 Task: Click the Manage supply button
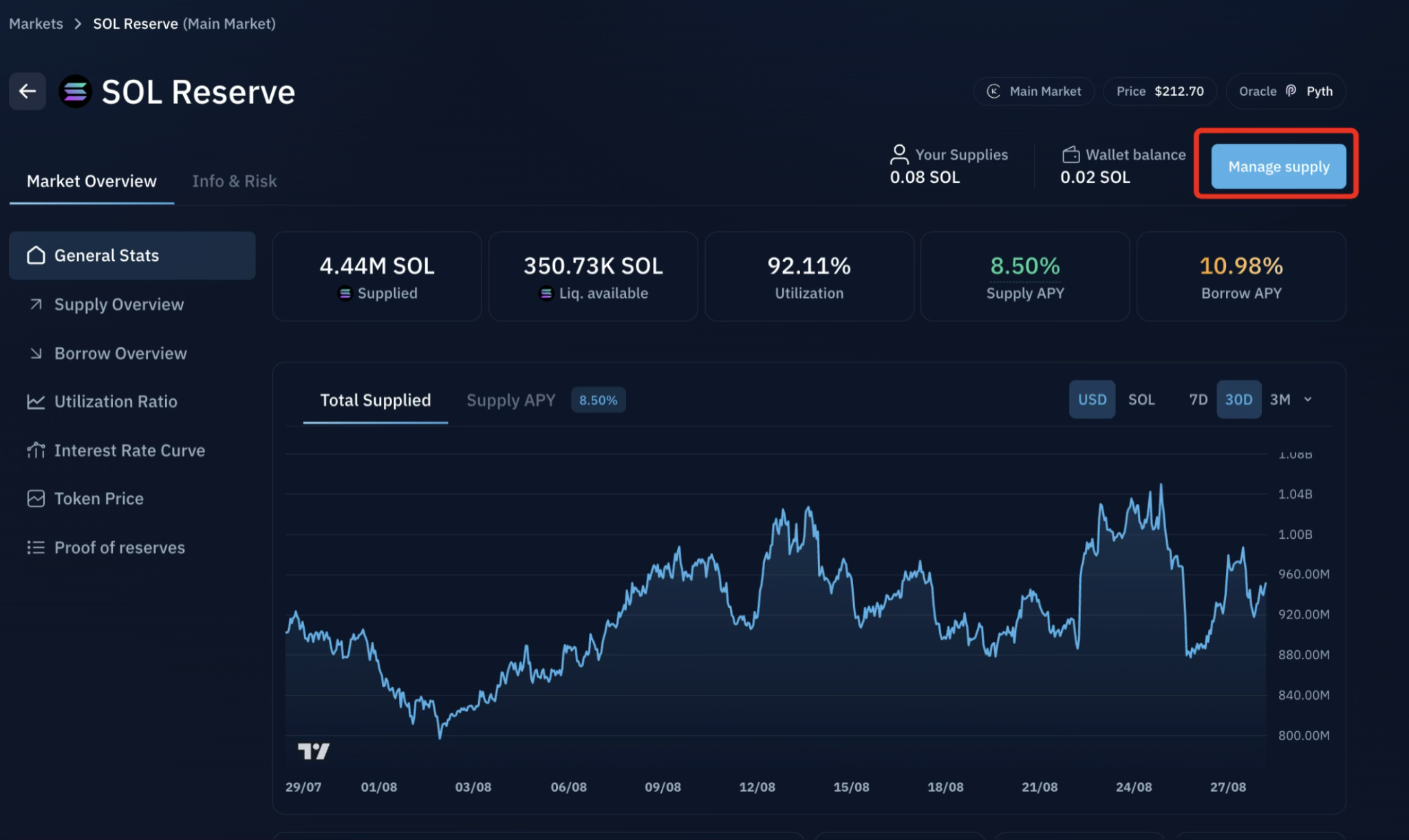[x=1278, y=166]
